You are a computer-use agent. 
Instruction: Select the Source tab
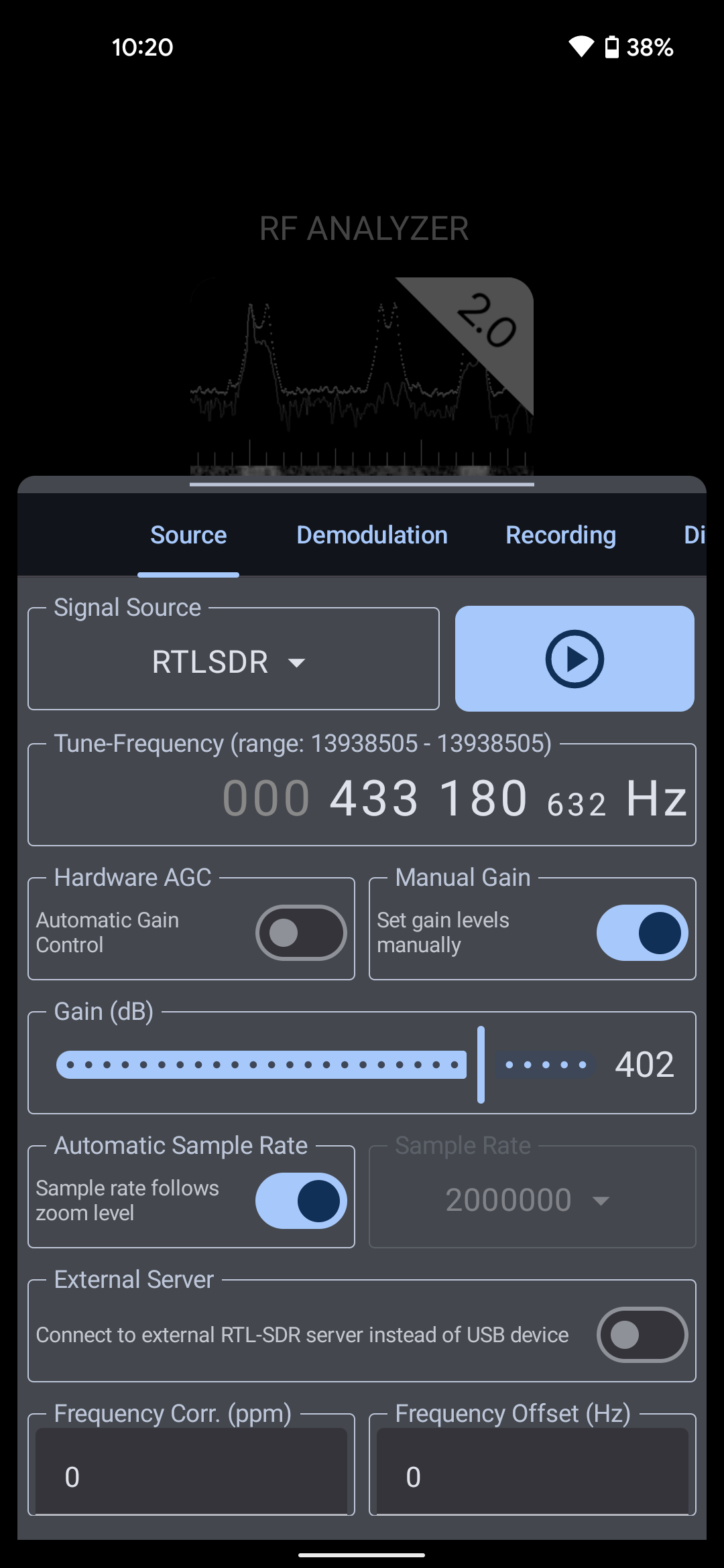click(x=188, y=535)
